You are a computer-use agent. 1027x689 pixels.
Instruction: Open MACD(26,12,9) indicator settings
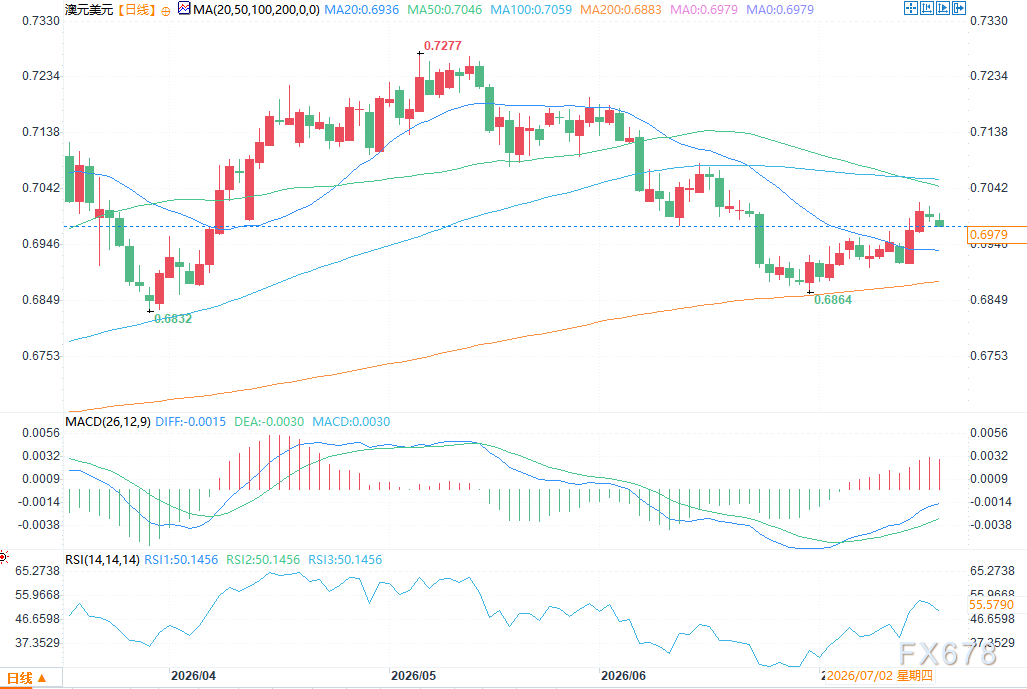tap(107, 422)
